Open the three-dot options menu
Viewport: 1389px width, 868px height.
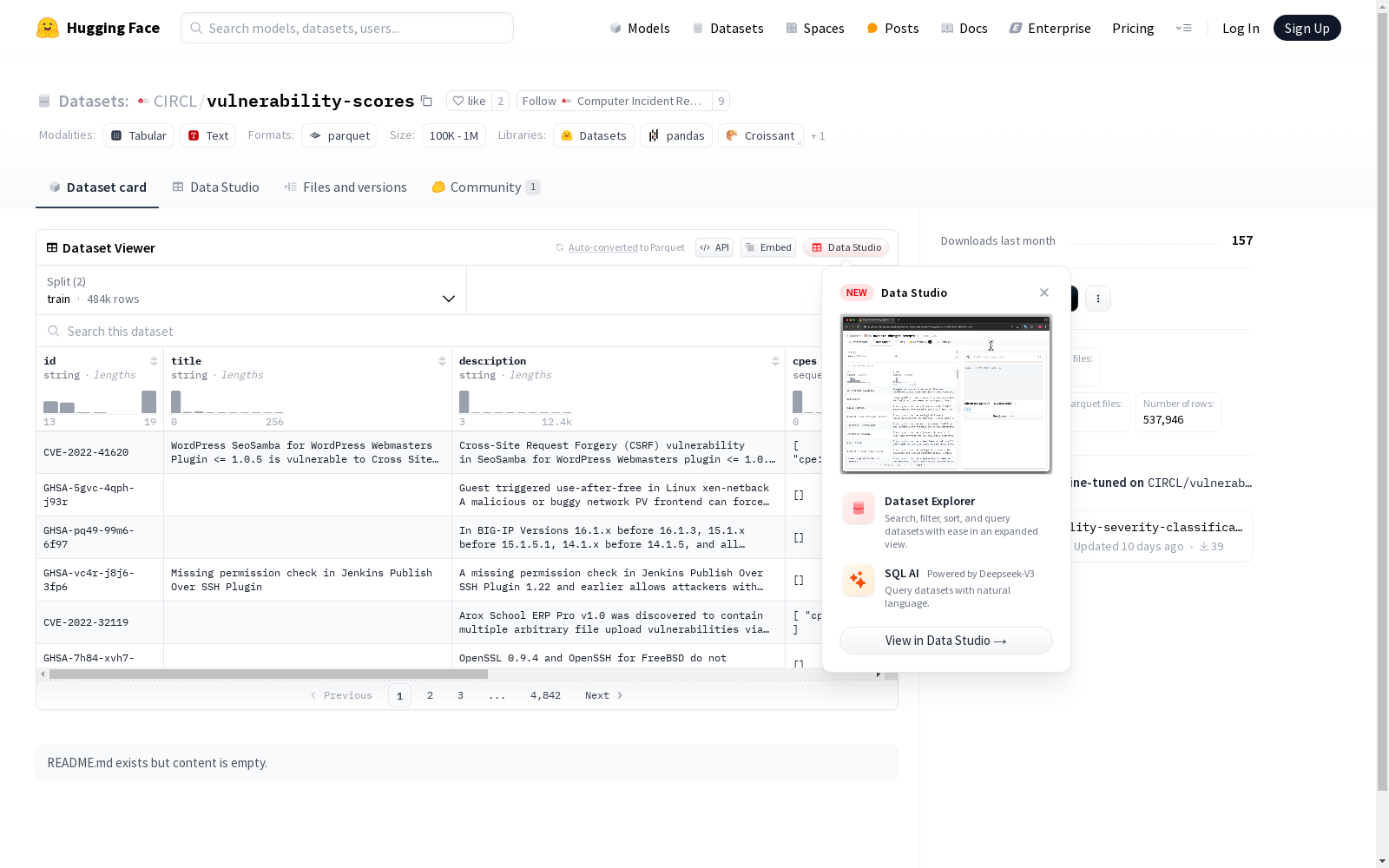pos(1098,299)
